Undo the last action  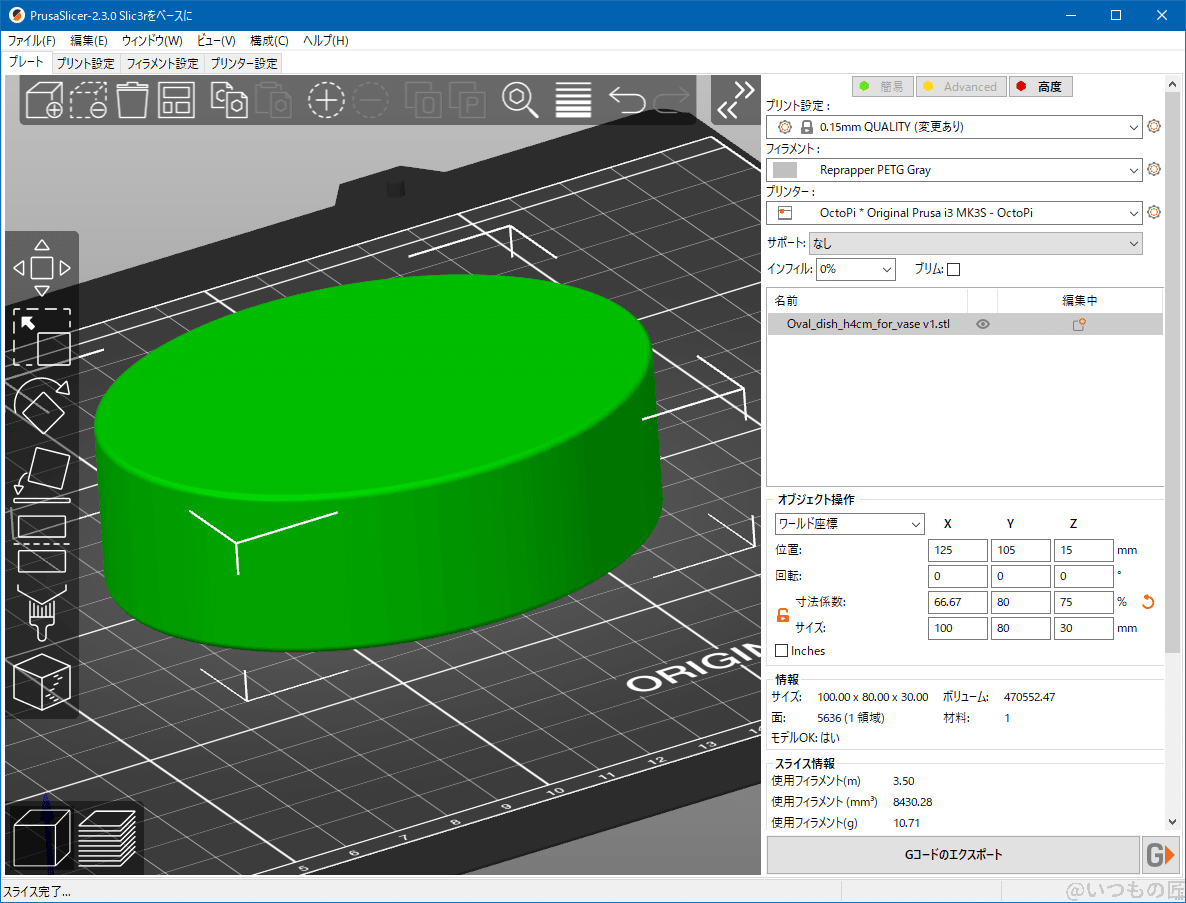(x=624, y=99)
